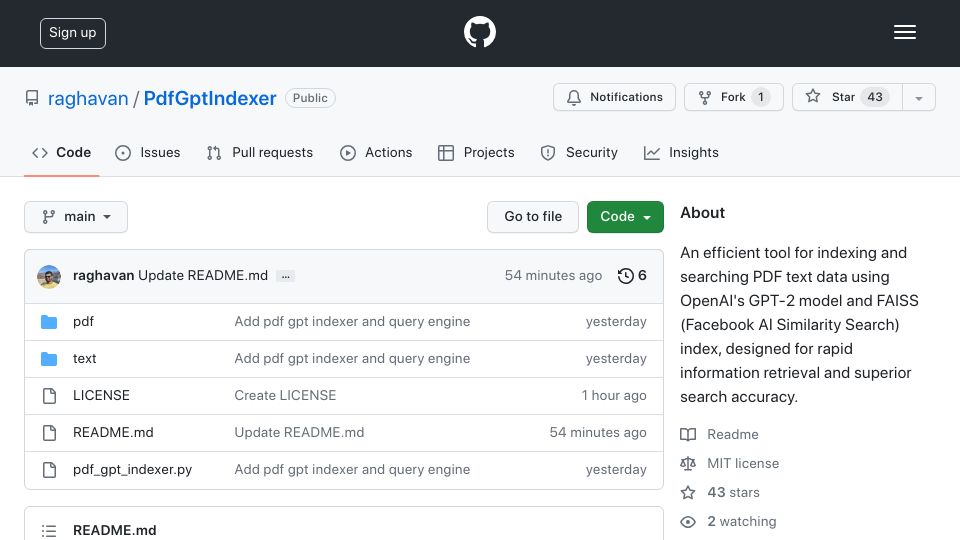
Task: Click the Notifications button
Action: tap(614, 97)
